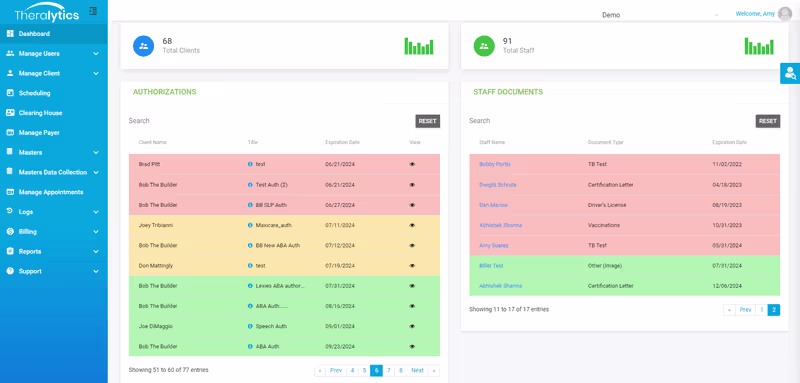The image size is (800, 383).
Task: Click the Total Staff green icon
Action: pos(484,46)
